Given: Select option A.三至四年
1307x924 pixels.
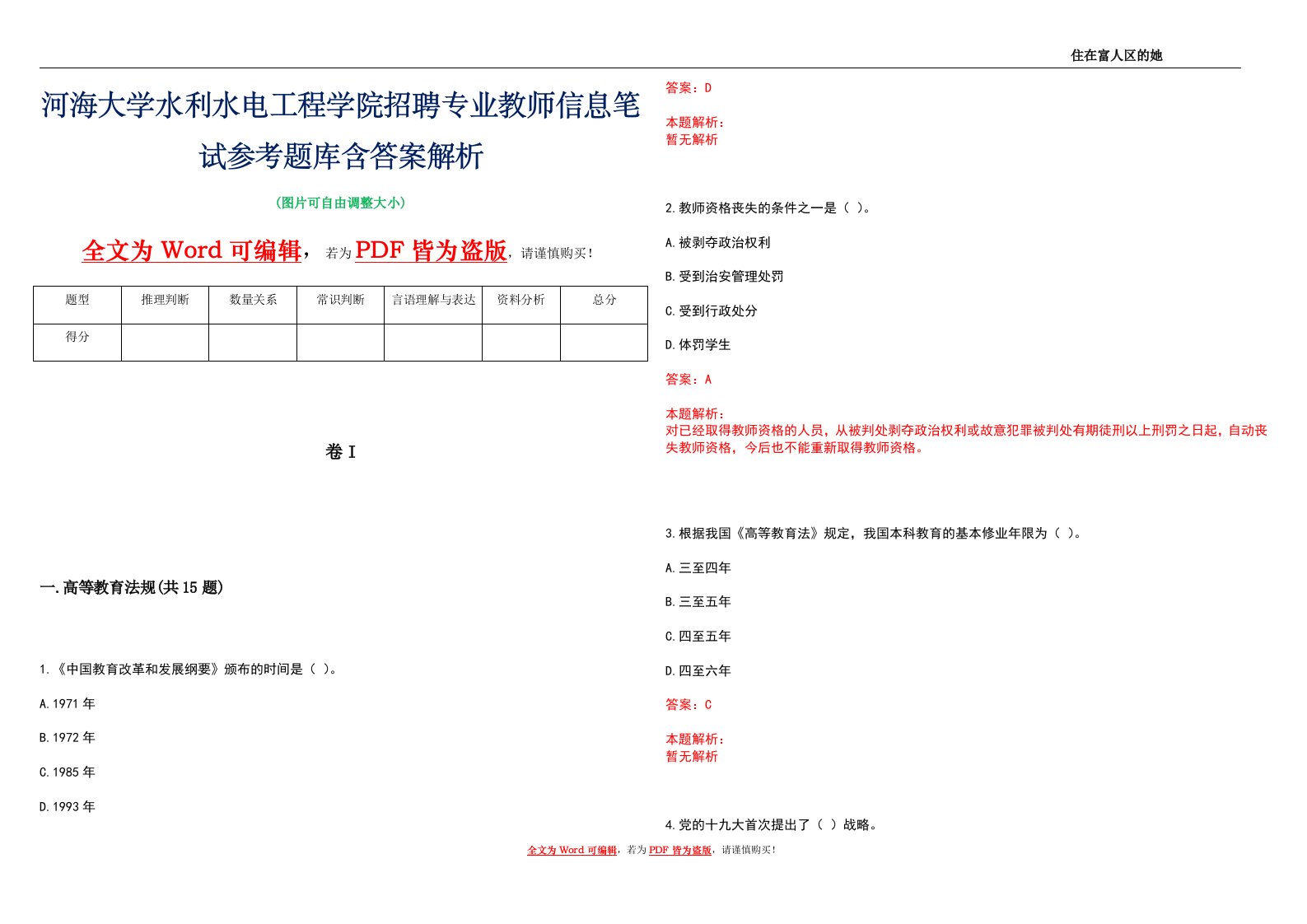Looking at the screenshot, I should coord(698,567).
